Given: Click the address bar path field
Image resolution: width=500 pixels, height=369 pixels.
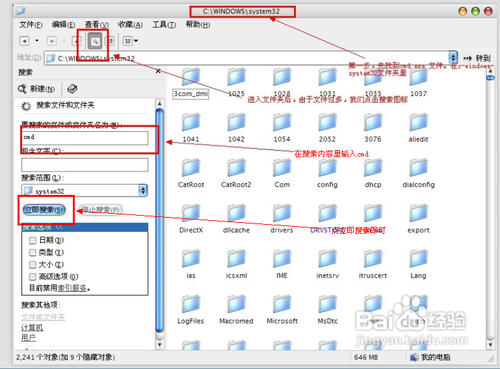Looking at the screenshot, I should pos(247,58).
